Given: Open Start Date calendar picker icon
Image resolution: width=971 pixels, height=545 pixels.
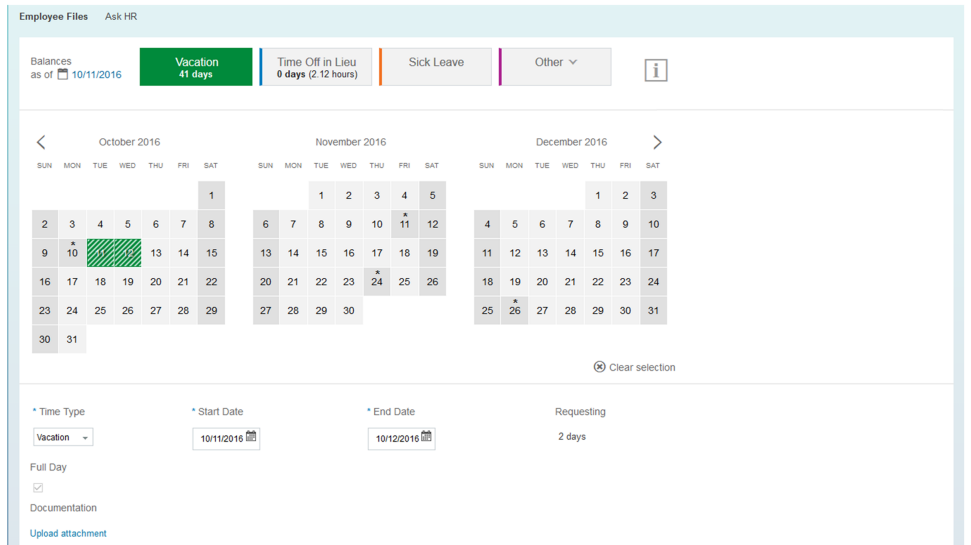Looking at the screenshot, I should [251, 437].
